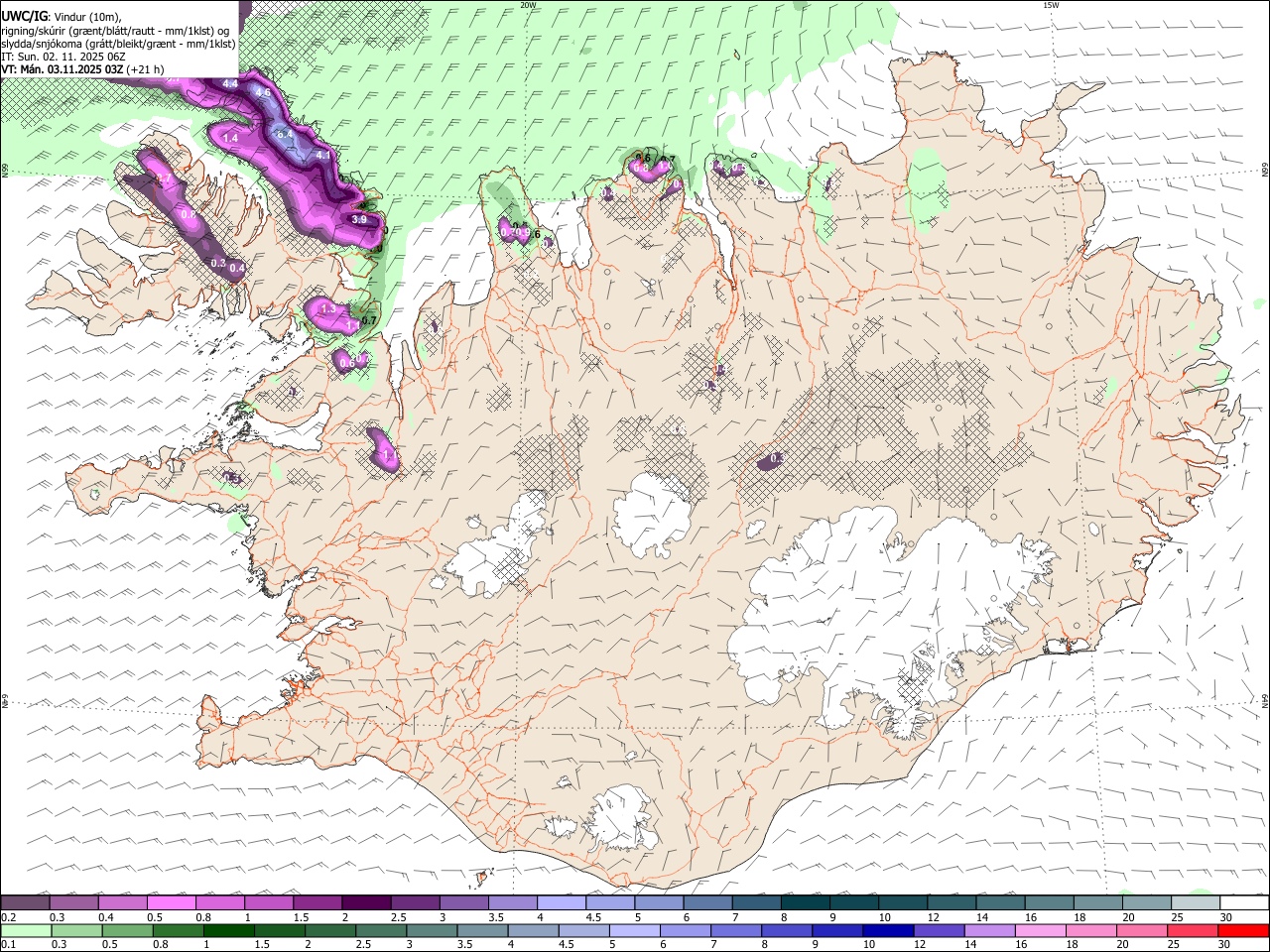Pick lower legend swatch between 10 and 12
The width and height of the screenshot is (1270, 952).
[888, 930]
